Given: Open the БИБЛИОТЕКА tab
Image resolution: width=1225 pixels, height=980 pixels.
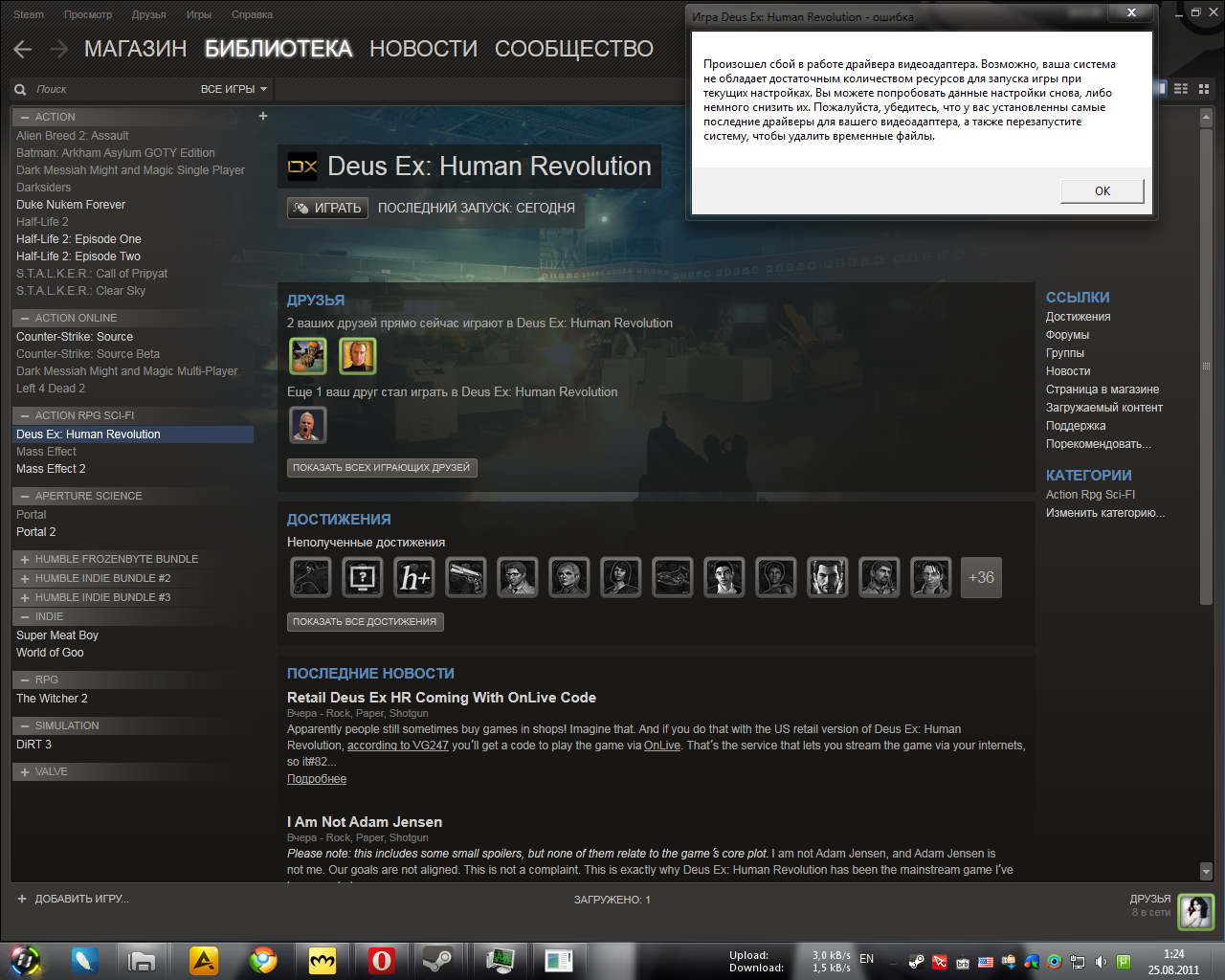Looking at the screenshot, I should (278, 49).
